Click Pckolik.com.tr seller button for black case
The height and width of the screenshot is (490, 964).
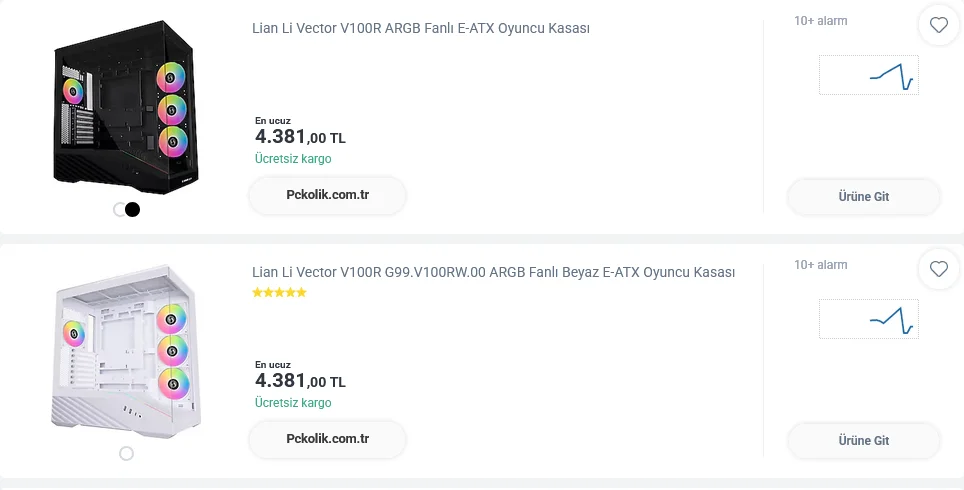click(327, 195)
